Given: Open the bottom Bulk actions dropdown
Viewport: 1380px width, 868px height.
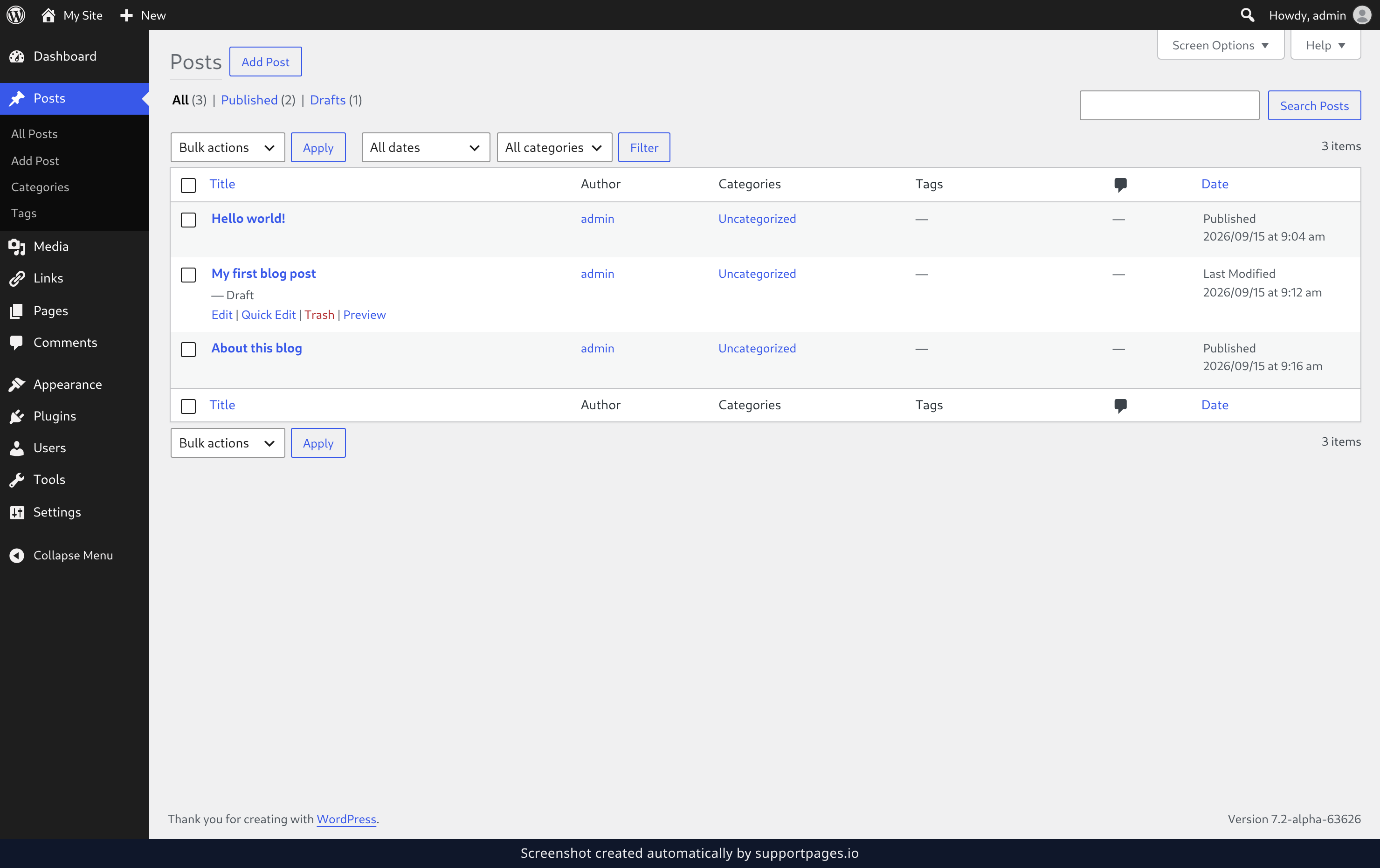Looking at the screenshot, I should point(228,443).
